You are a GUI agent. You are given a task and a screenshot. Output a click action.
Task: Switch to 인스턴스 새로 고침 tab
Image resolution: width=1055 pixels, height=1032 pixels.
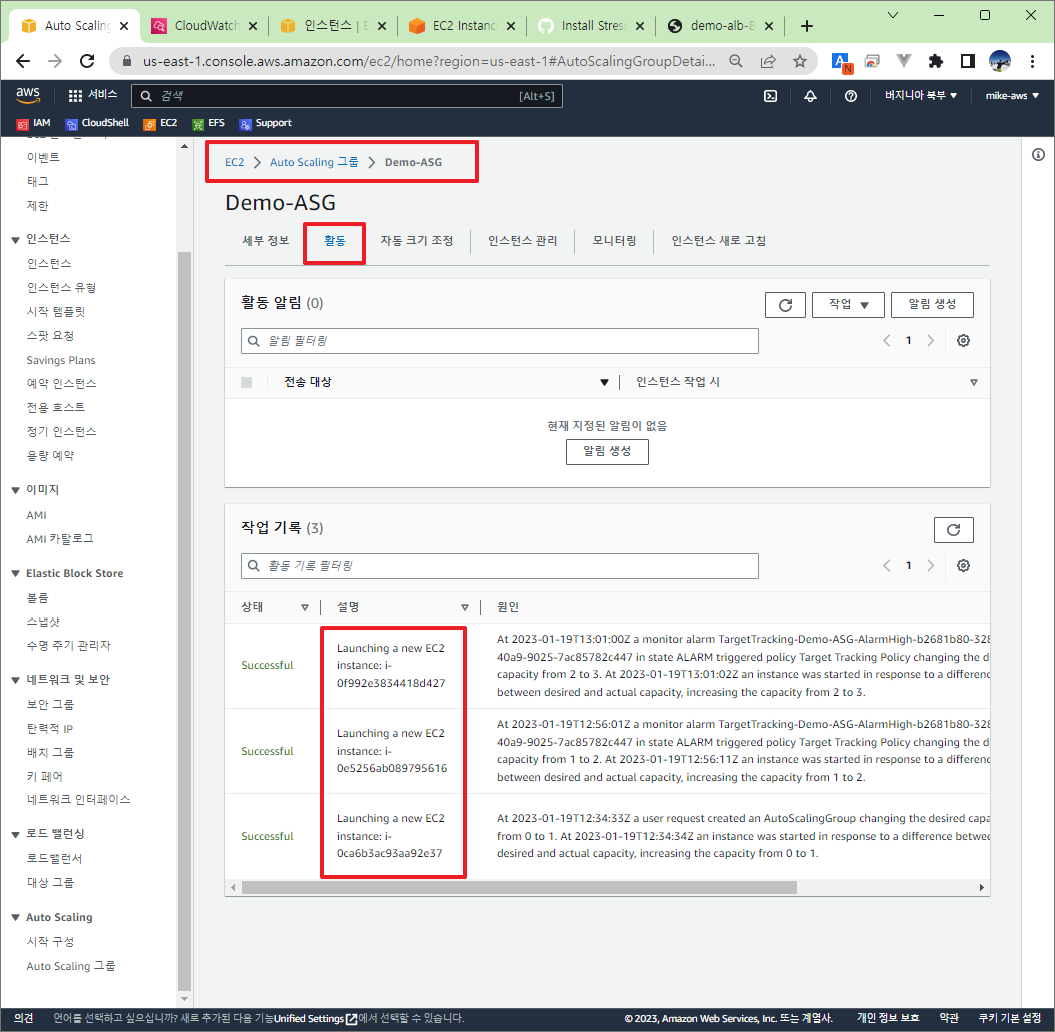(718, 241)
